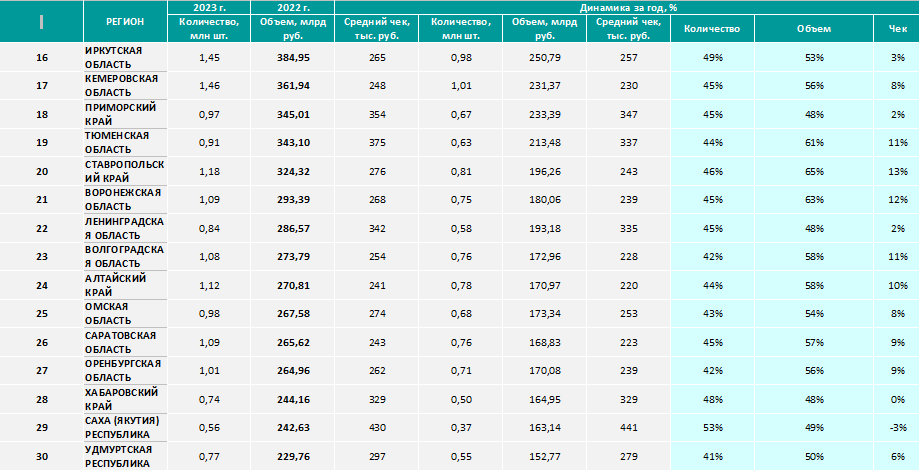This screenshot has width=919, height=470.
Task: Click the average check value '441'
Action: tap(629, 428)
